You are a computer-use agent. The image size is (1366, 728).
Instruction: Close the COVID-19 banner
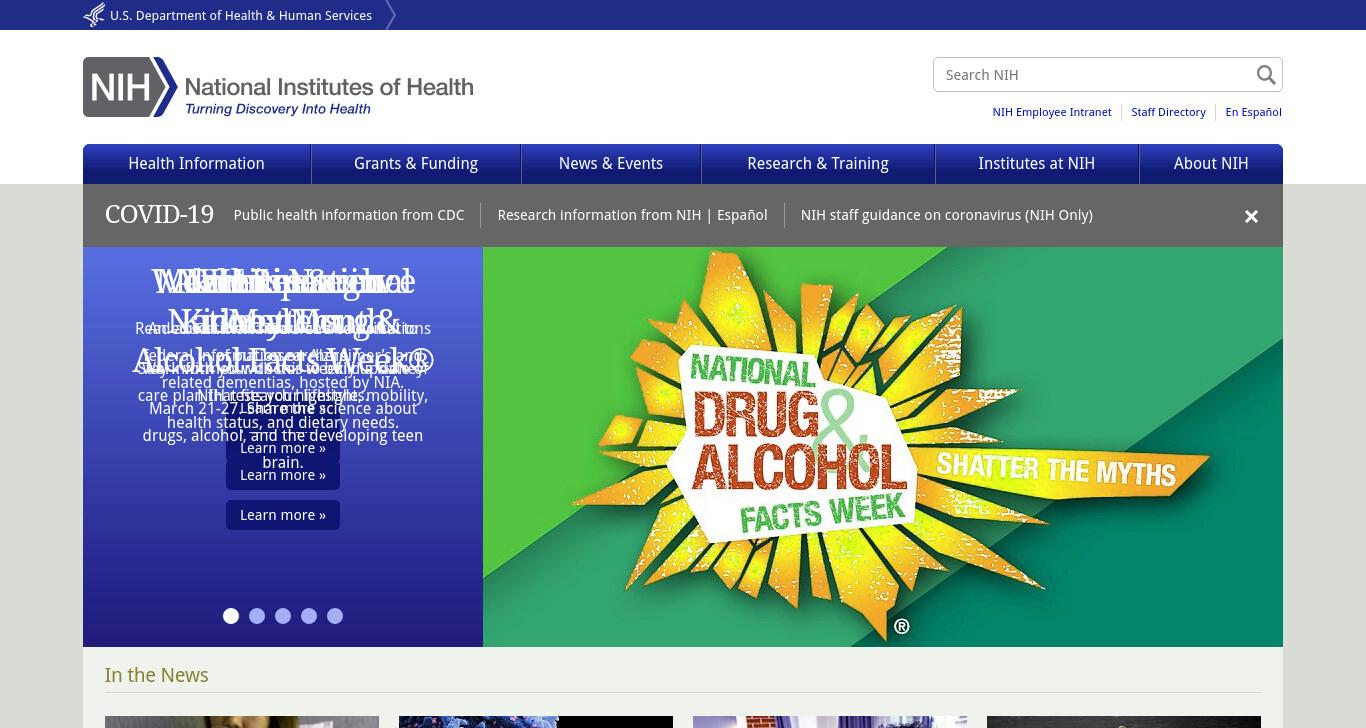1251,216
